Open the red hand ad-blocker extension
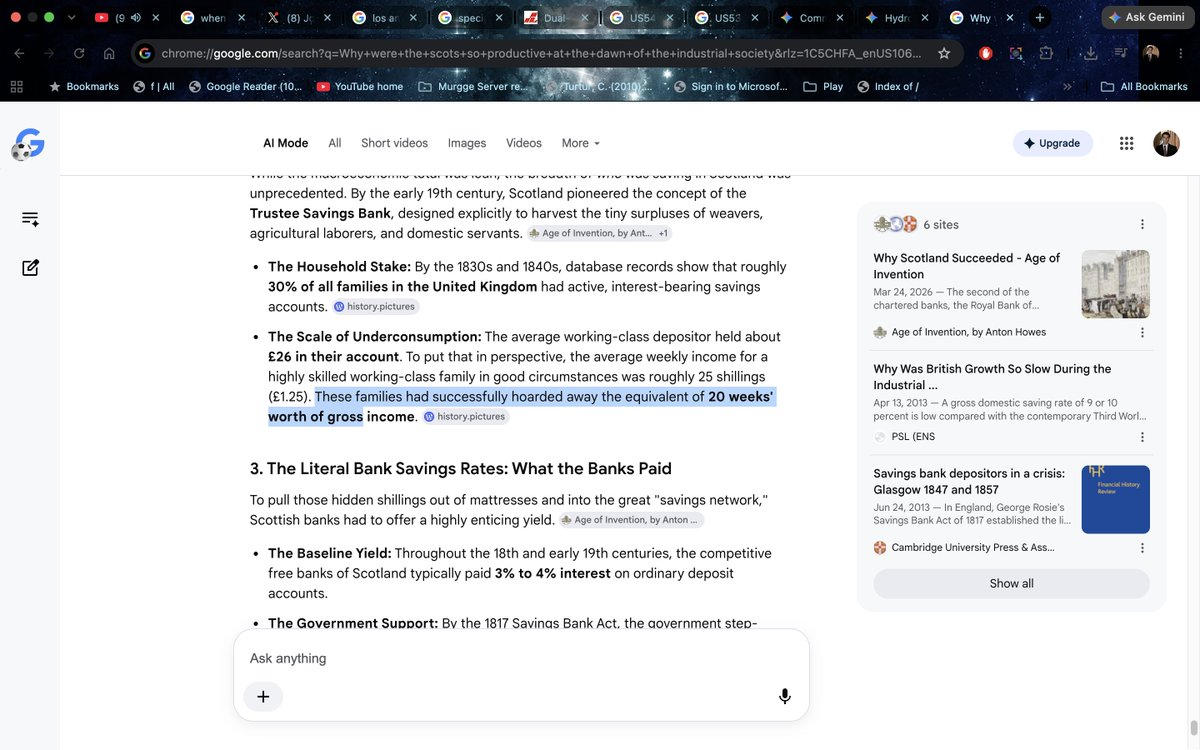 985,54
